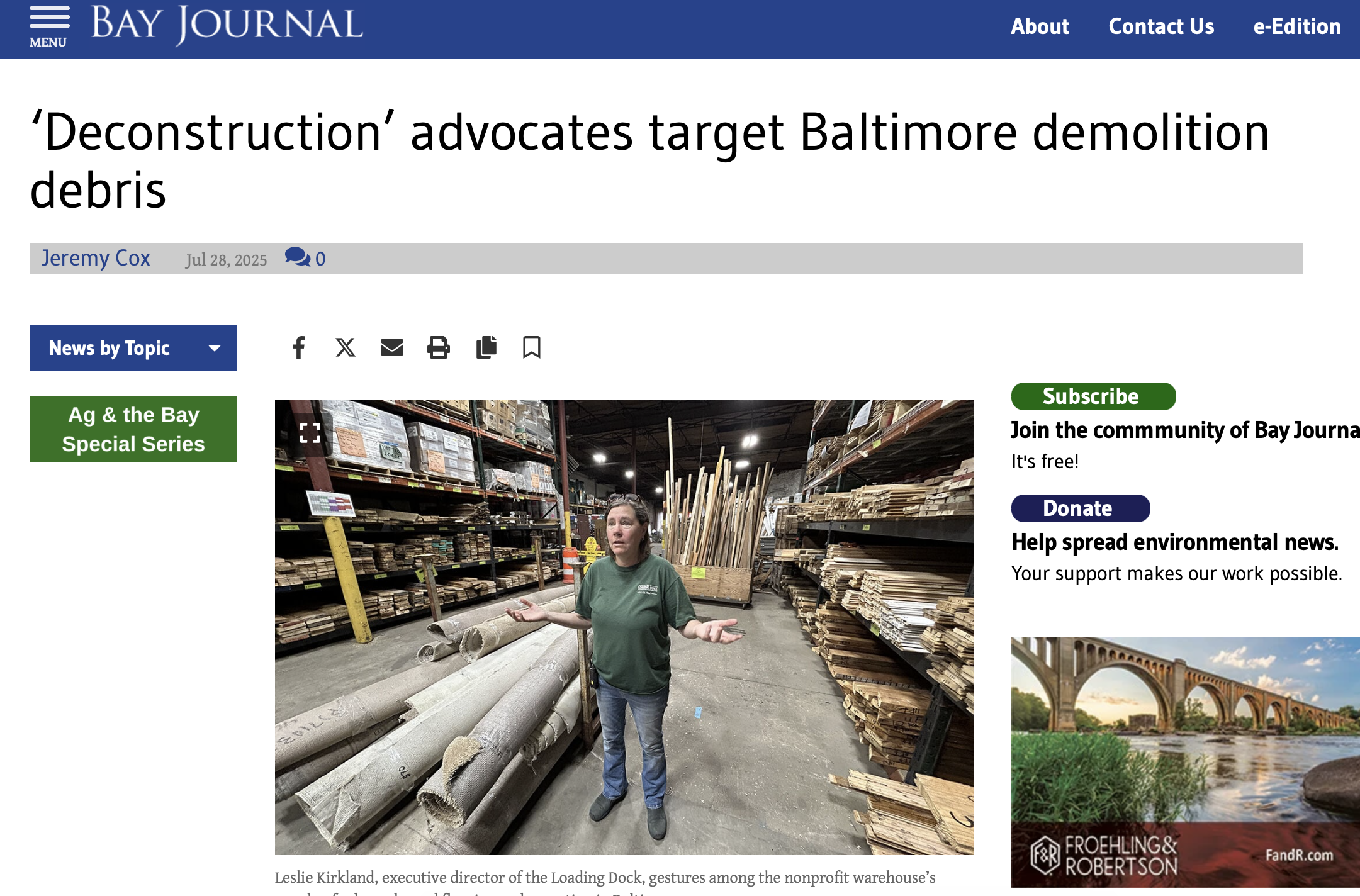The height and width of the screenshot is (896, 1360).
Task: Open author Jeremy Cox's page
Action: click(x=96, y=258)
